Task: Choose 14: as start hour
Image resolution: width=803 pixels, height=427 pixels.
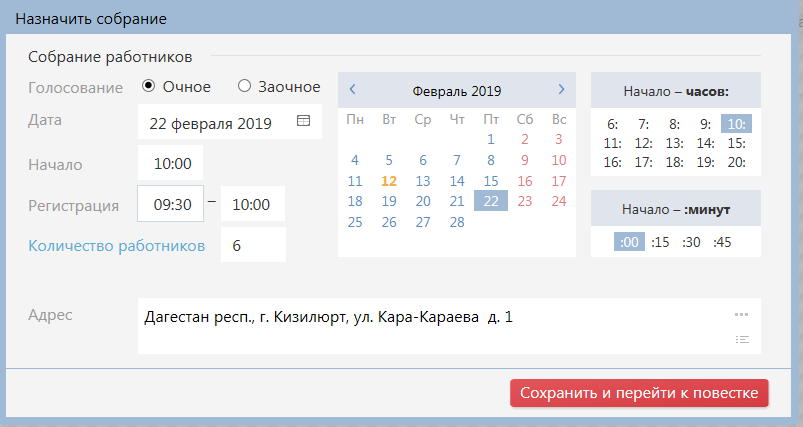Action: [707, 143]
